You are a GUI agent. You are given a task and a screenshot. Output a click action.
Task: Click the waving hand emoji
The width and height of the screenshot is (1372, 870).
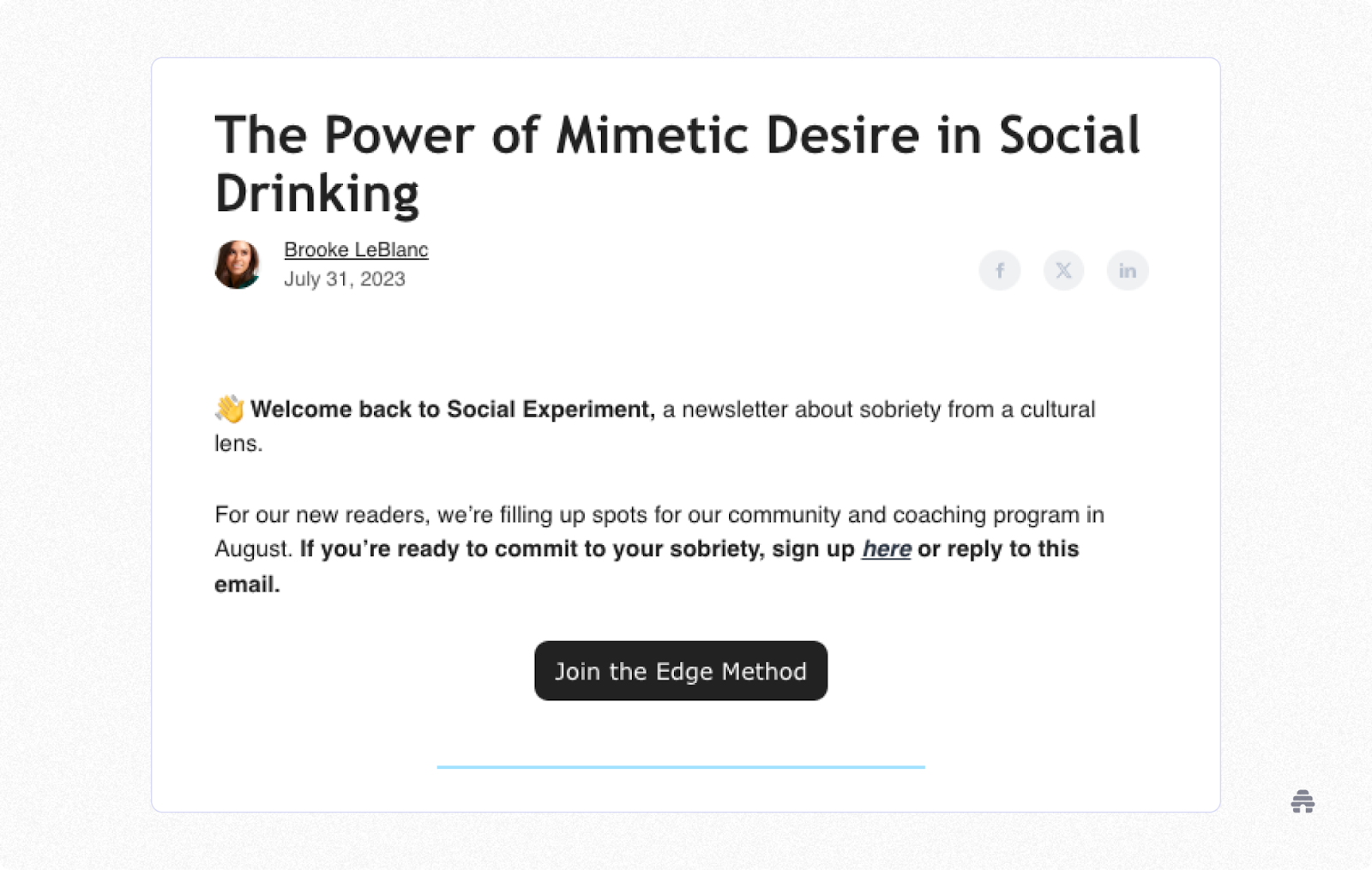coord(230,409)
